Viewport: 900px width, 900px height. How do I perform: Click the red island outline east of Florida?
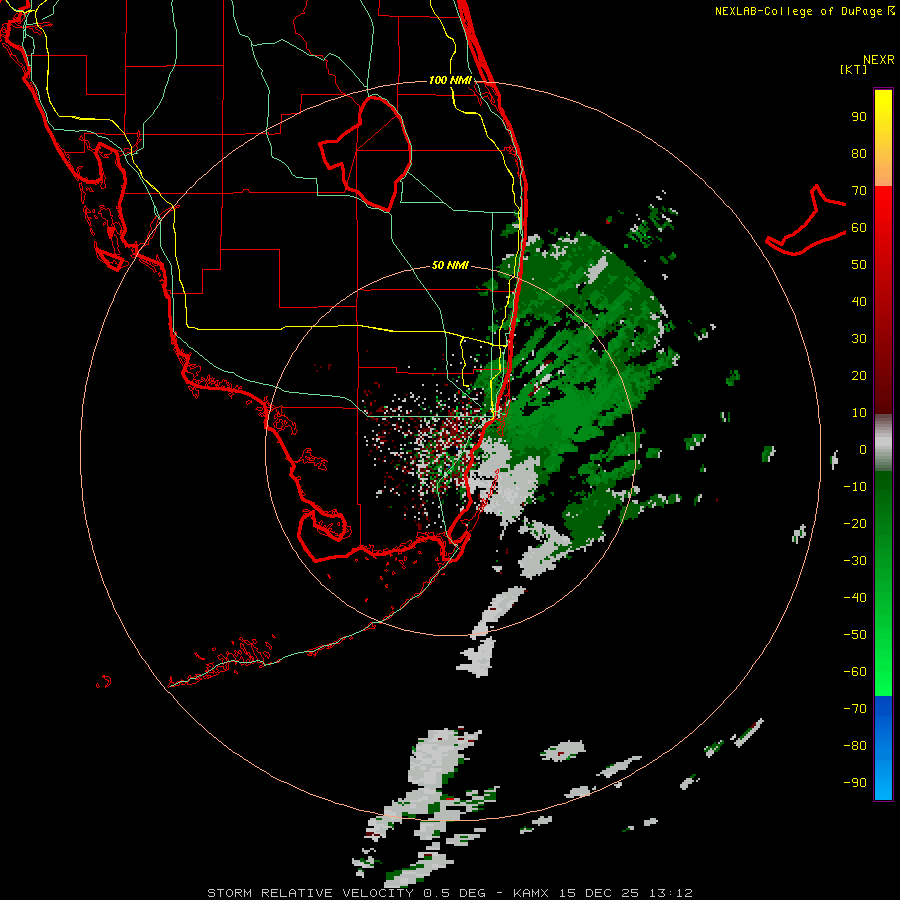[806, 220]
